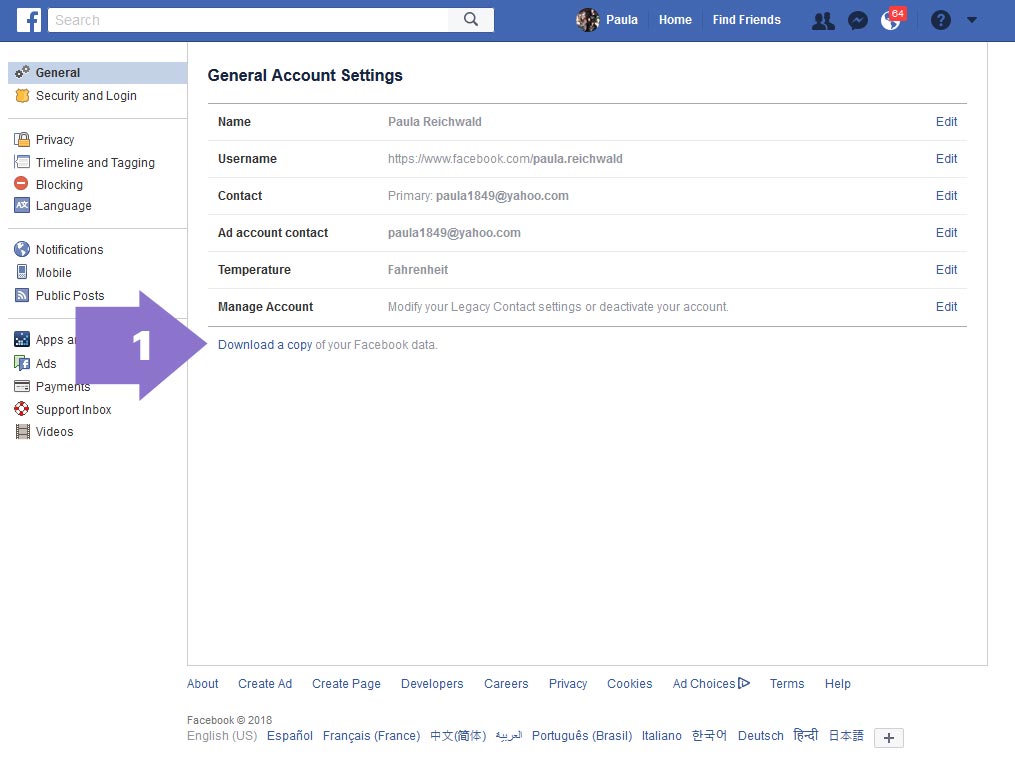
Task: Click the Payments card icon
Action: point(22,386)
